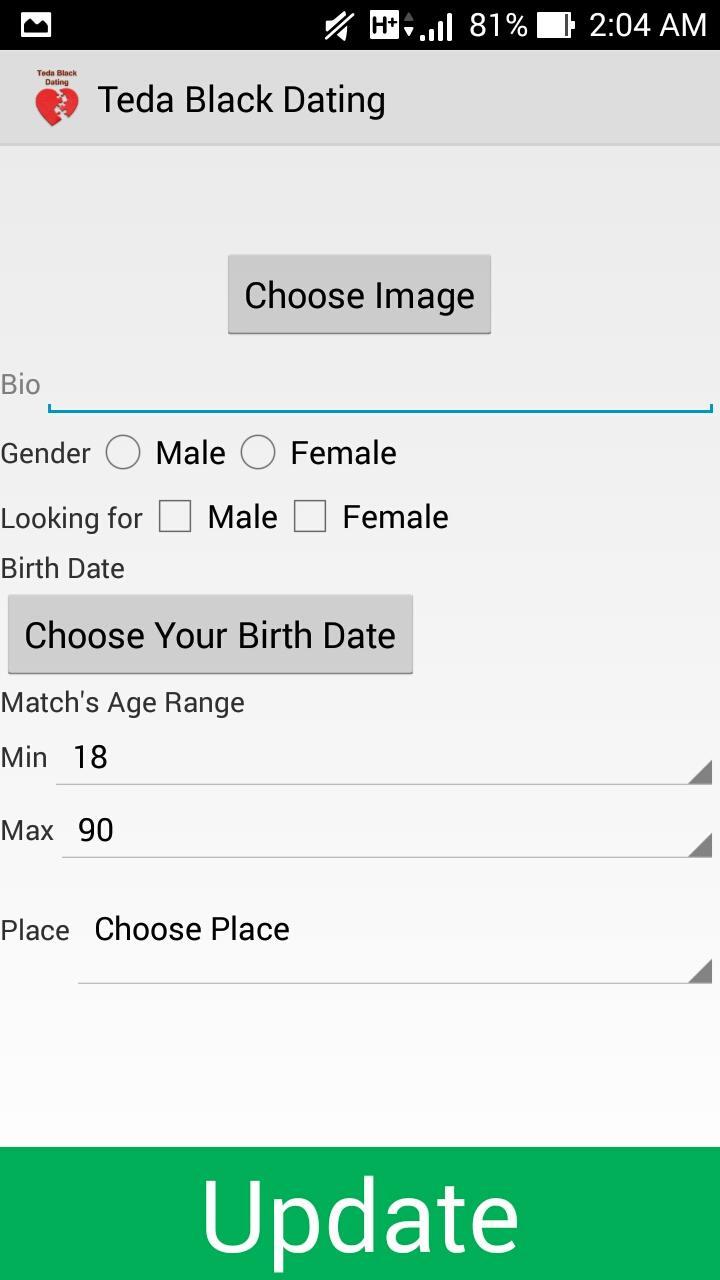The width and height of the screenshot is (720, 1280).
Task: Tap the battery icon in status bar
Action: tap(555, 25)
